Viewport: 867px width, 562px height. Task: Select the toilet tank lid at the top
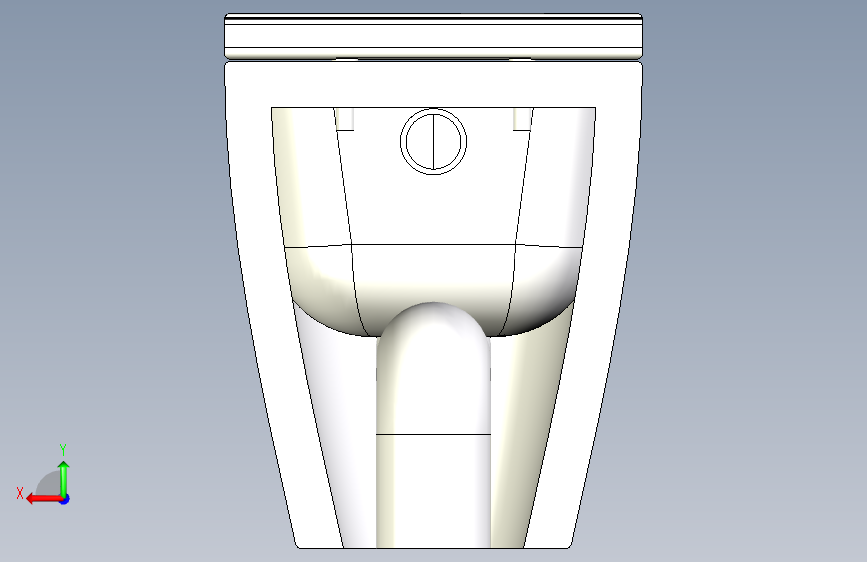tap(434, 36)
